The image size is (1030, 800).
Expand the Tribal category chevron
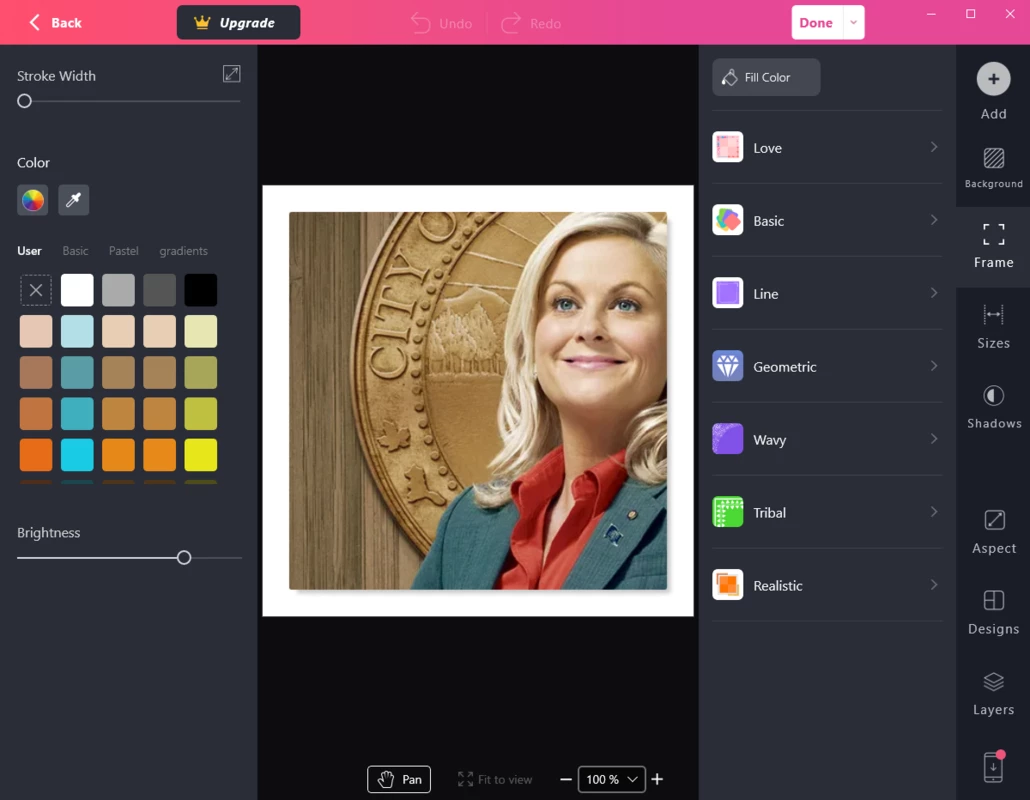(933, 512)
